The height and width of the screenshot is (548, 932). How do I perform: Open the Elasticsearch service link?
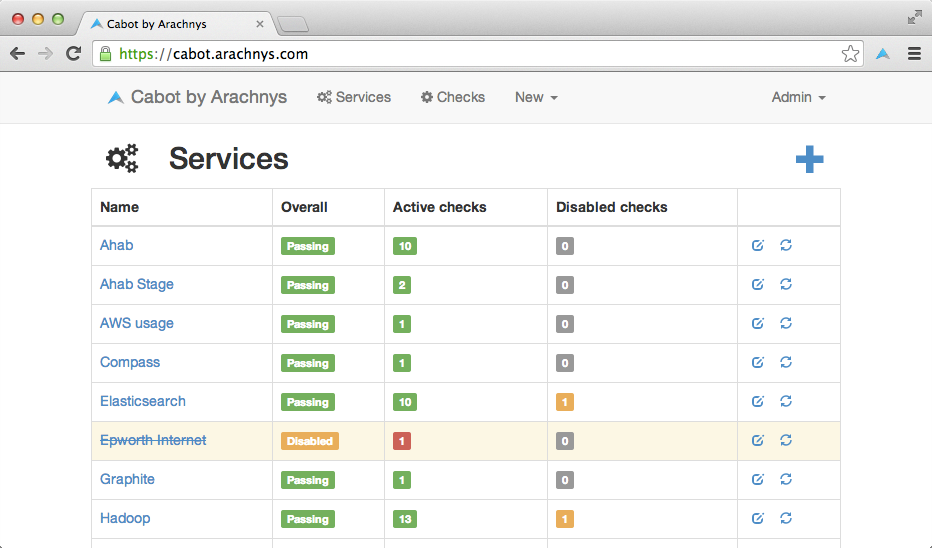point(143,402)
